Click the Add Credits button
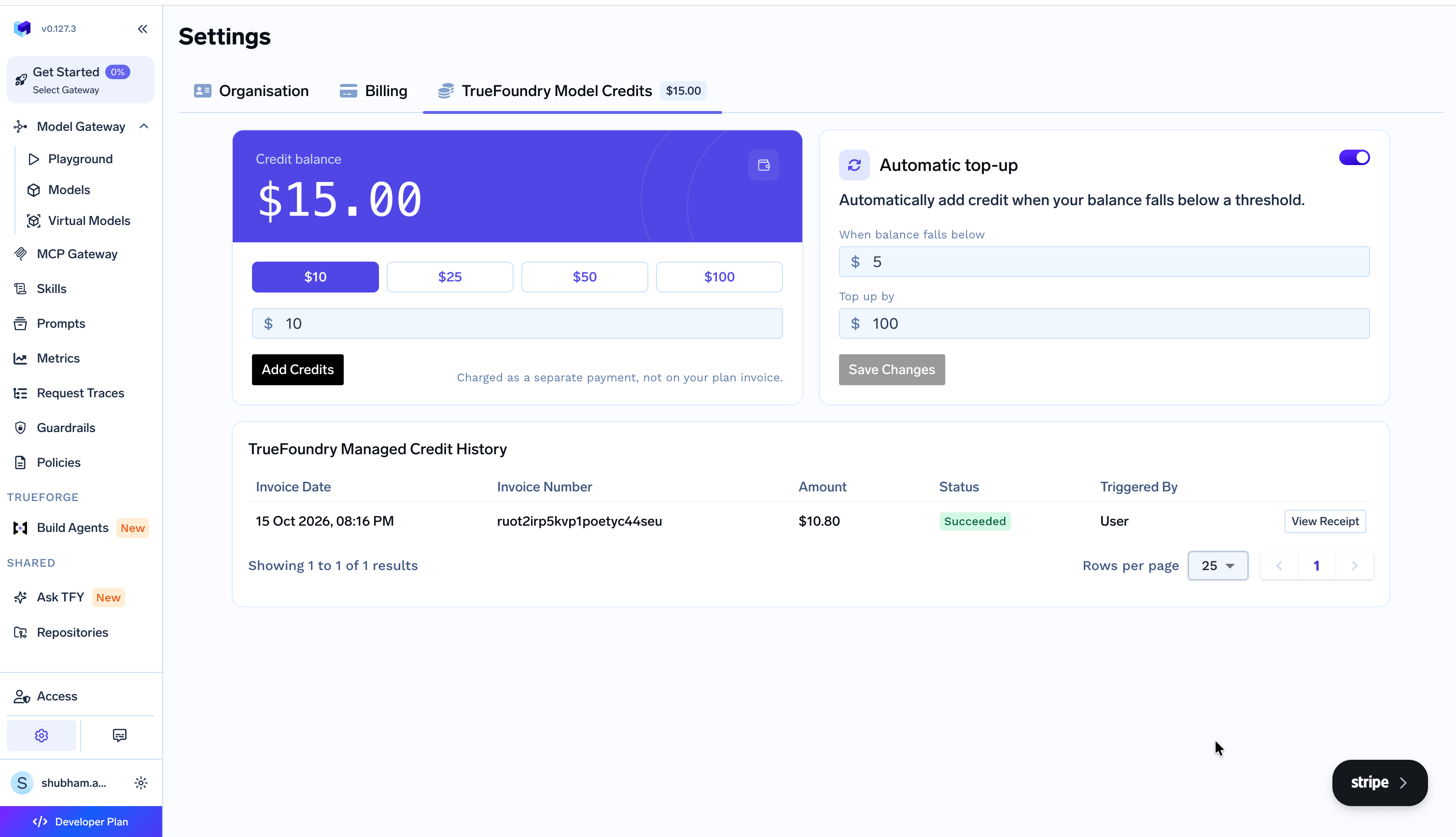This screenshot has height=837, width=1456. click(x=298, y=370)
